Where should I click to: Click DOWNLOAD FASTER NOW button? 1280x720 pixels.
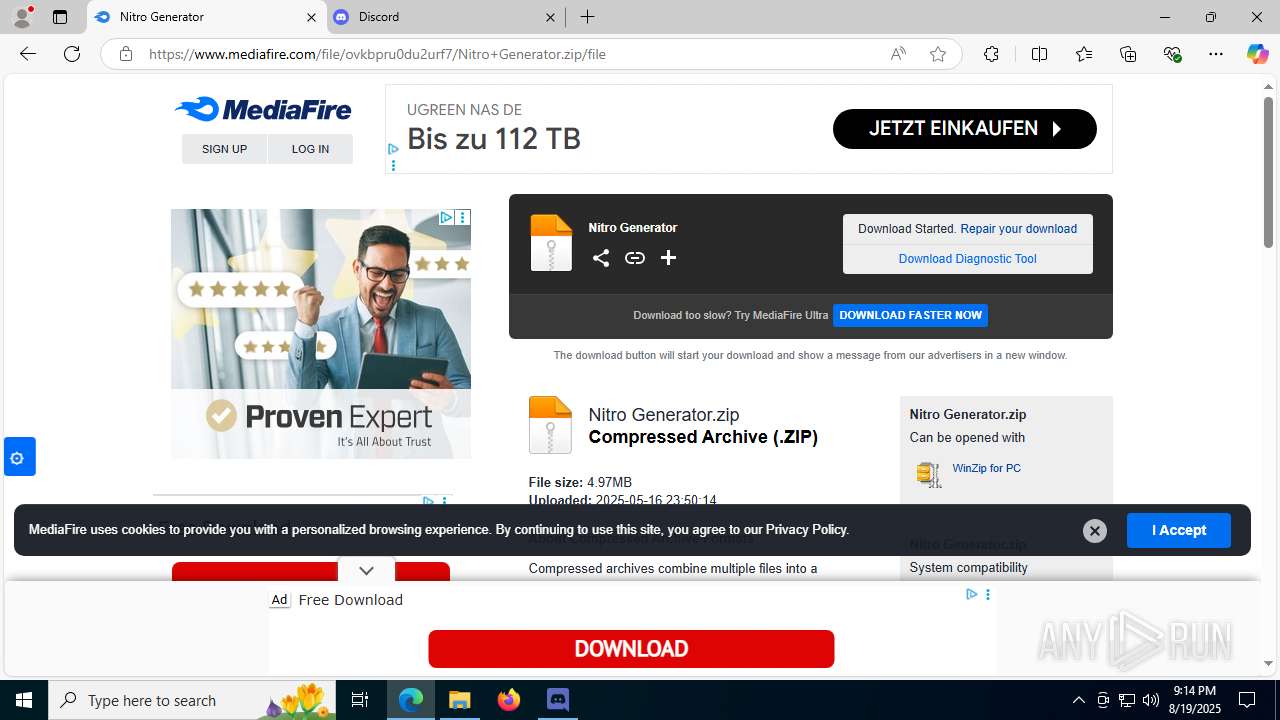click(910, 315)
